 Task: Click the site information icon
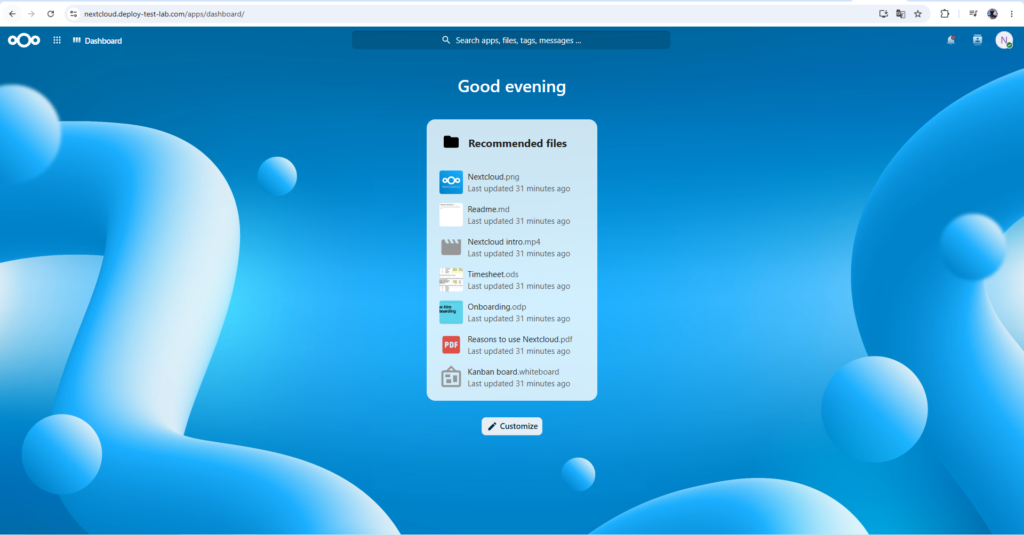[73, 14]
